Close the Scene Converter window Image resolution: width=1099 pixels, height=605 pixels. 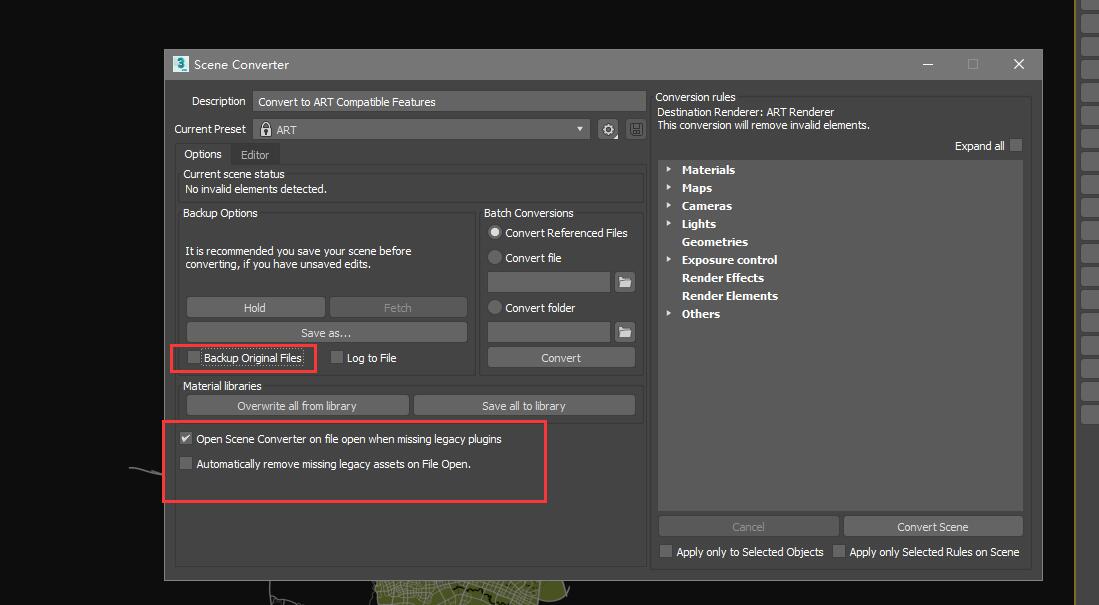[x=1018, y=64]
